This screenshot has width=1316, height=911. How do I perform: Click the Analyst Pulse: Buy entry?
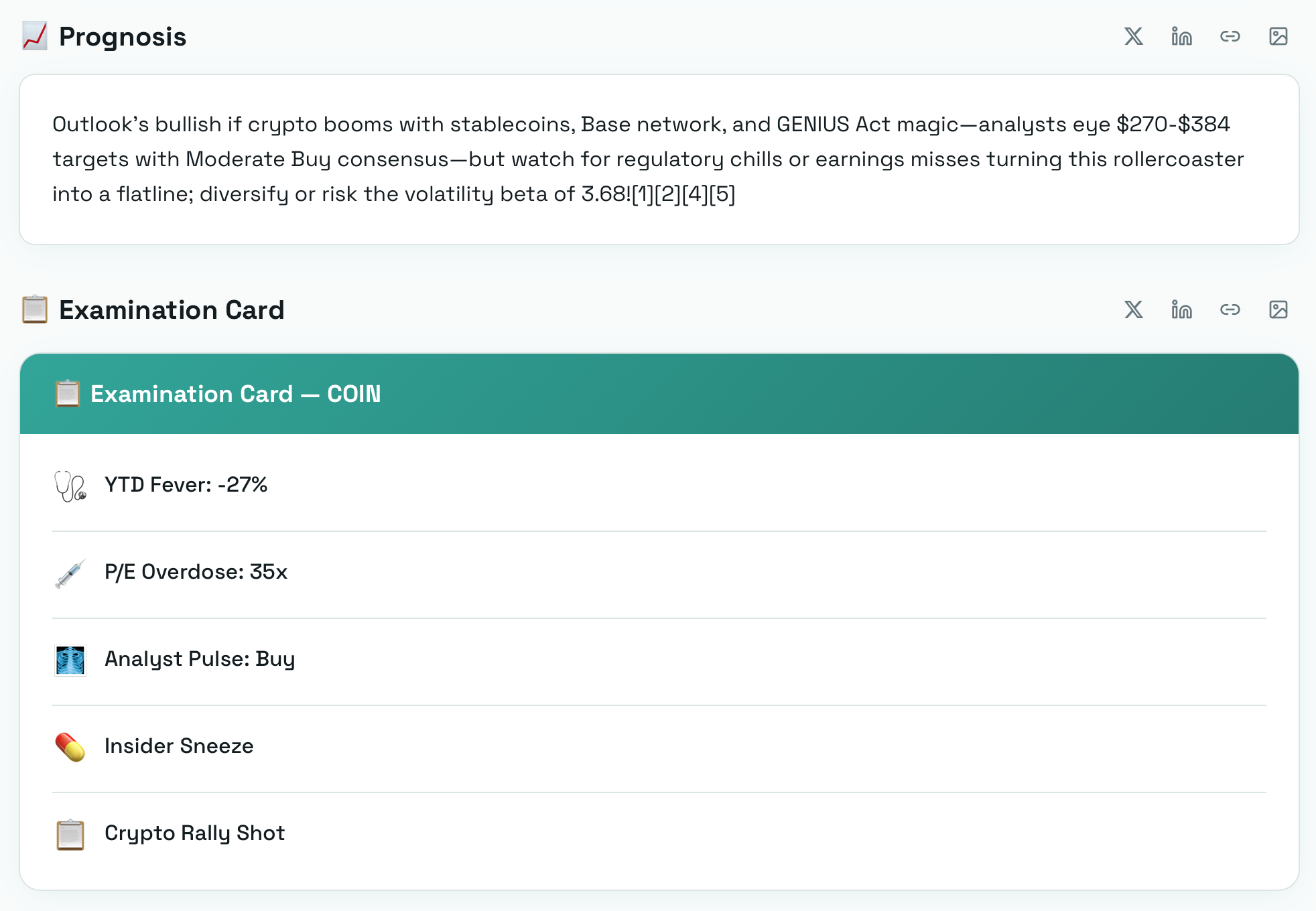200,658
